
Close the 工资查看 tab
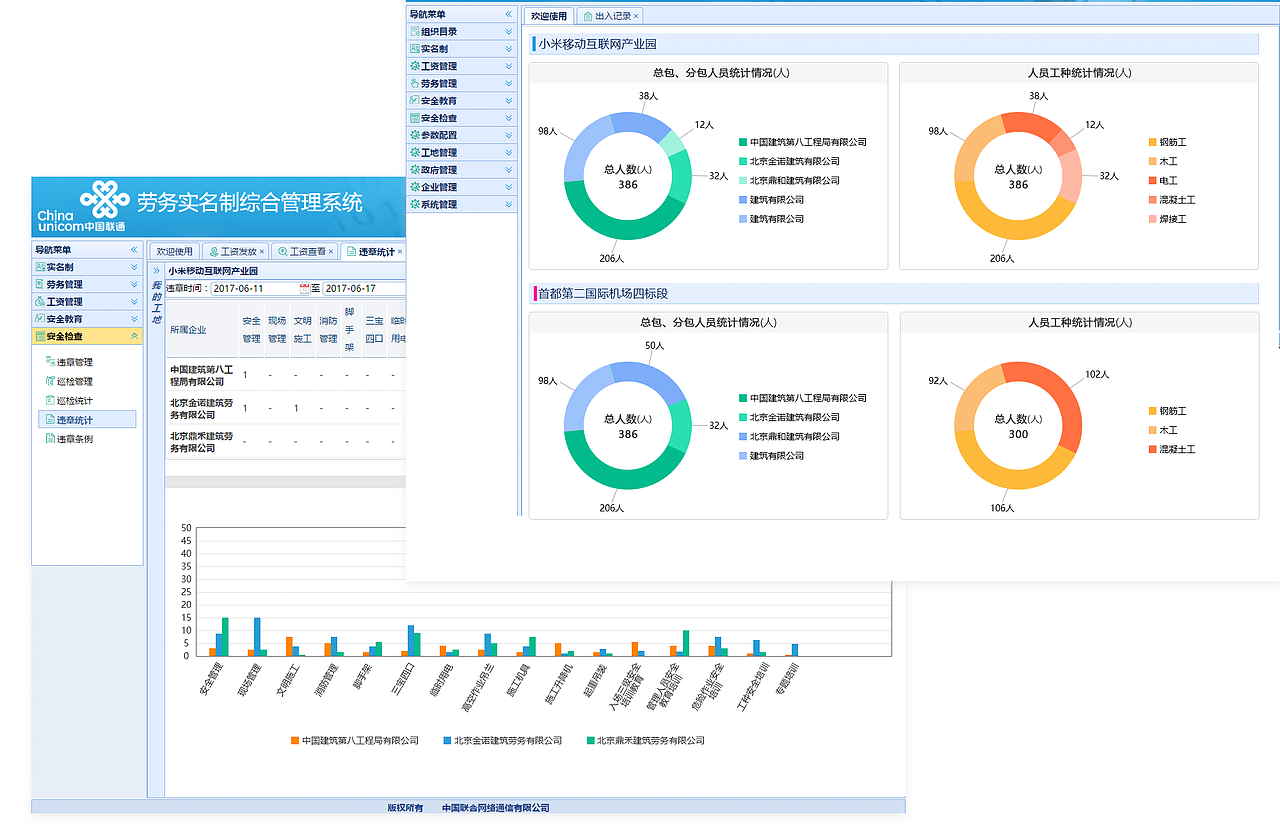point(330,251)
